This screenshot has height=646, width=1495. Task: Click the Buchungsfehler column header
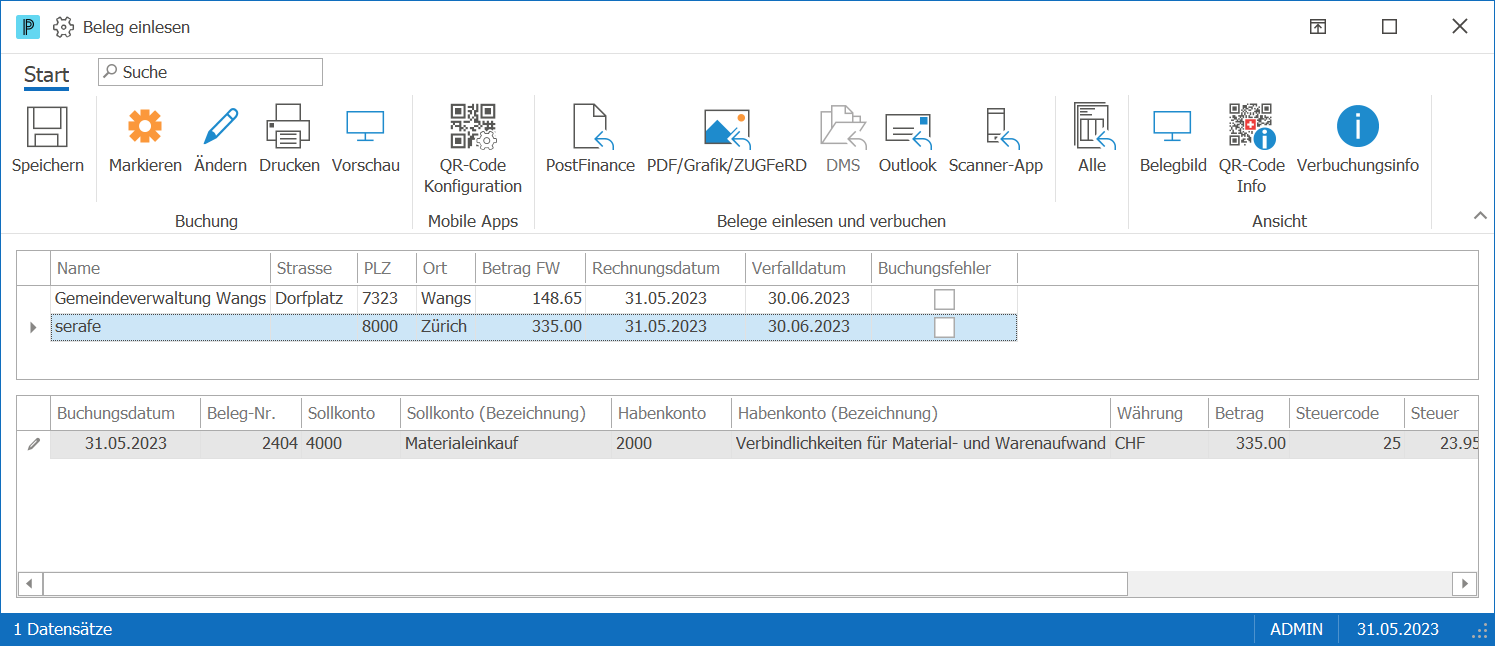click(944, 268)
